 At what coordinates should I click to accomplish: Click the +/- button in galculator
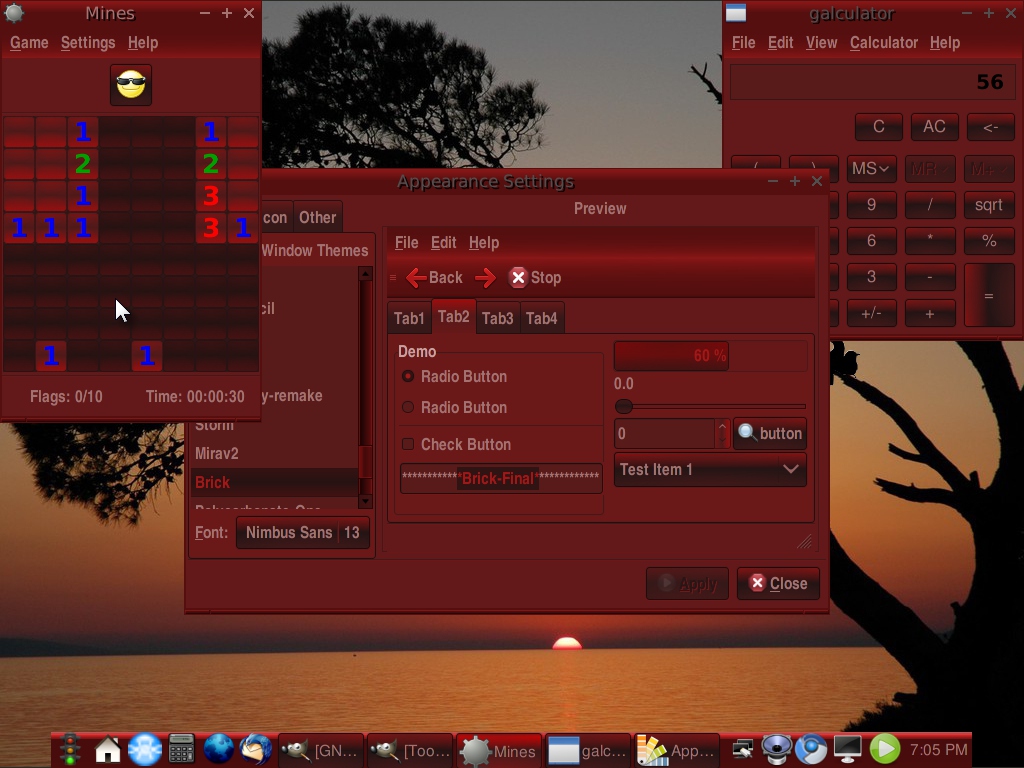(x=871, y=313)
